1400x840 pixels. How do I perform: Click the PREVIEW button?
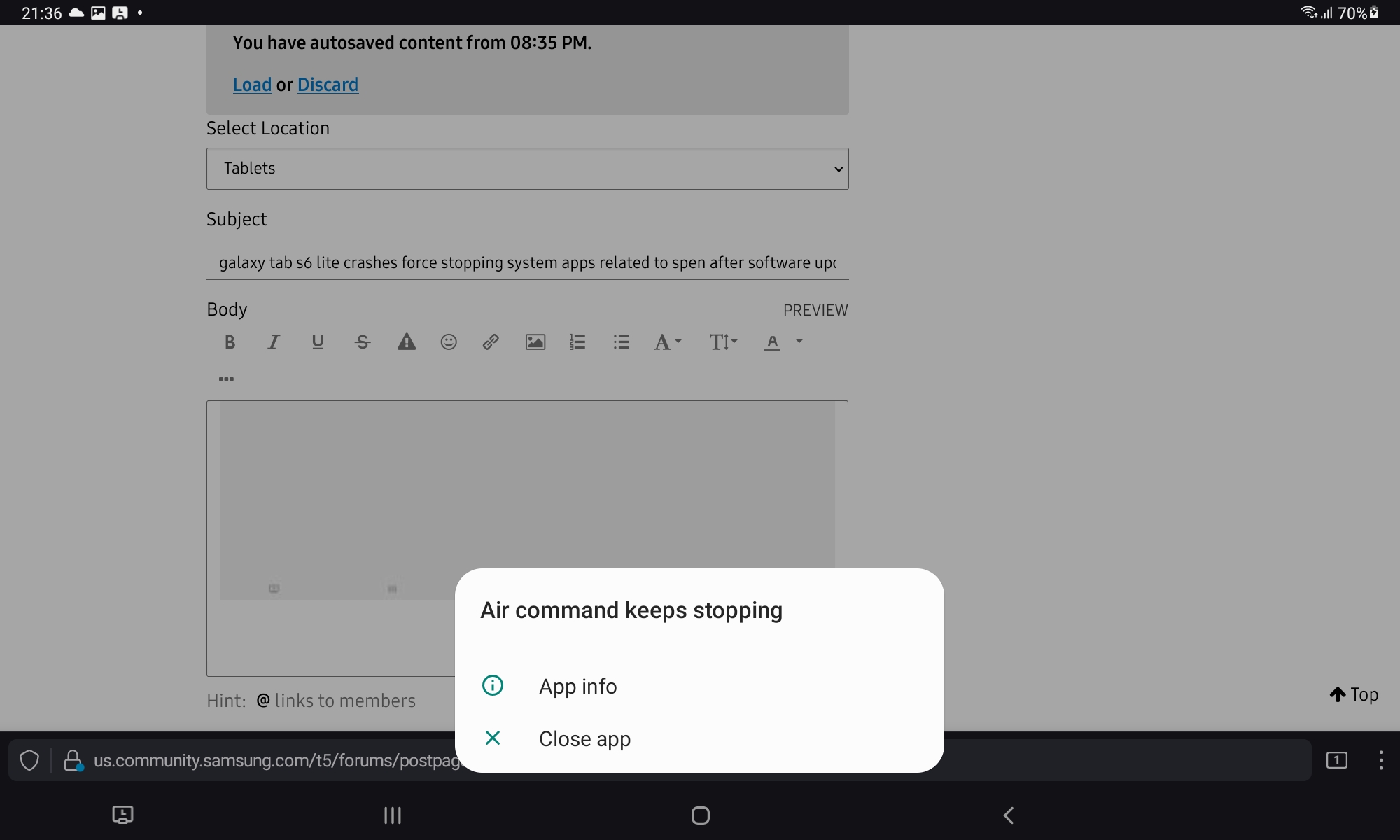[x=816, y=310]
